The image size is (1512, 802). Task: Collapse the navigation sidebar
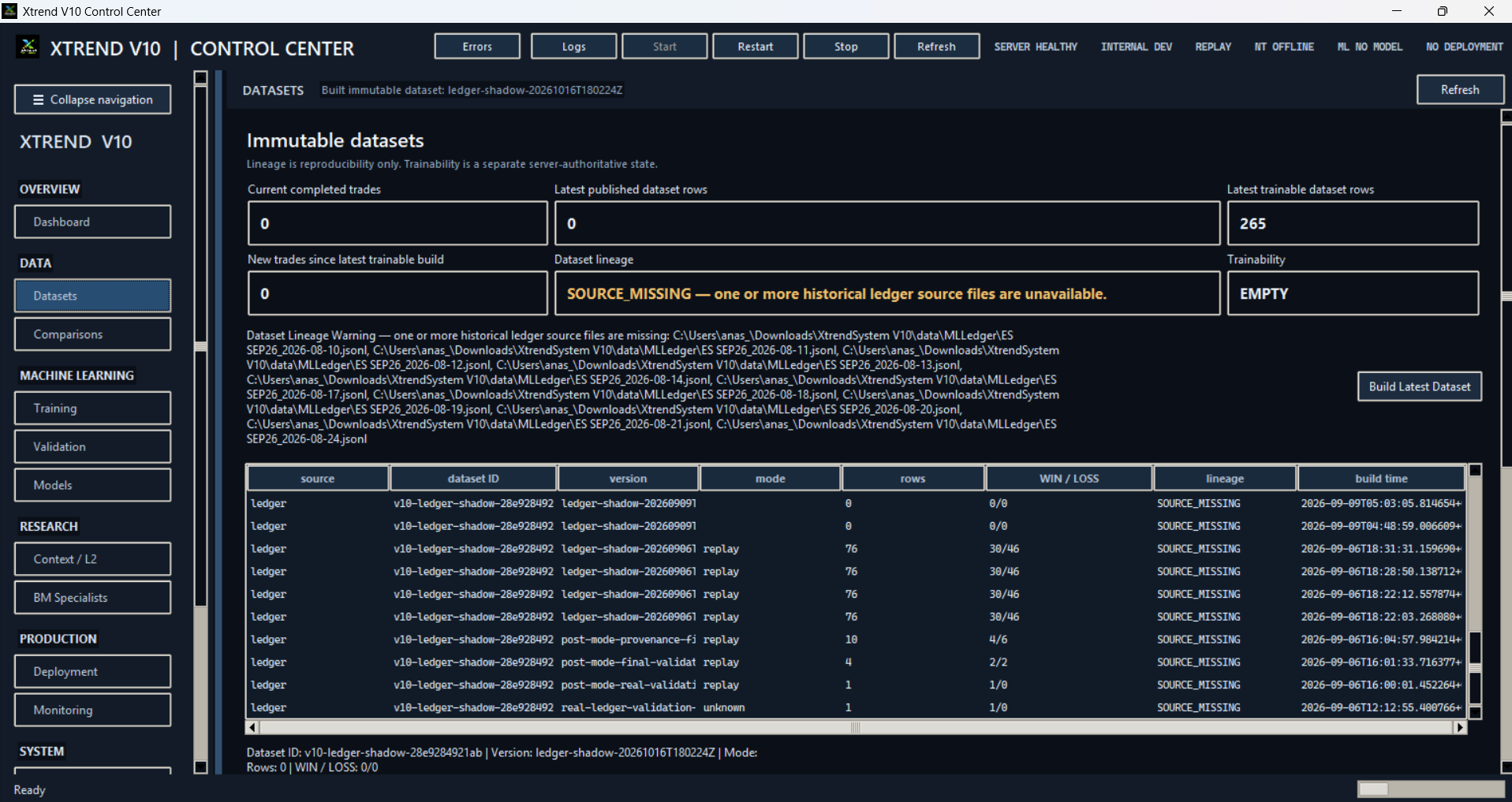pos(92,99)
